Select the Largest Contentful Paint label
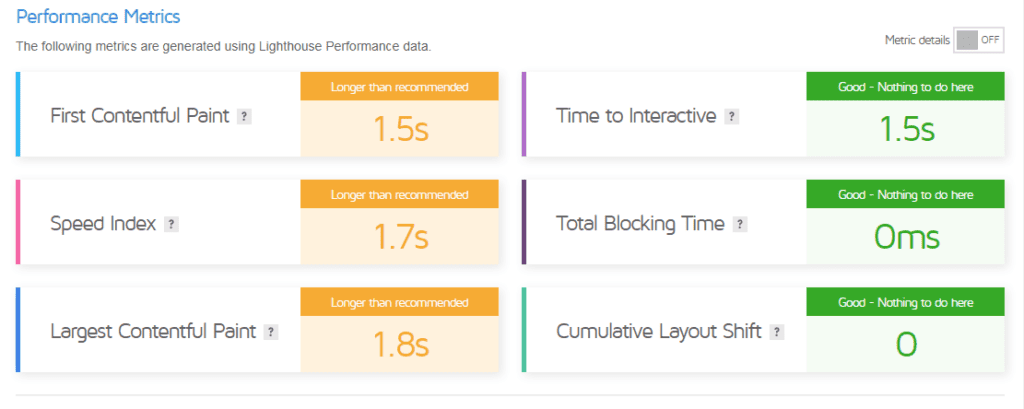This screenshot has width=1024, height=409. click(x=153, y=331)
